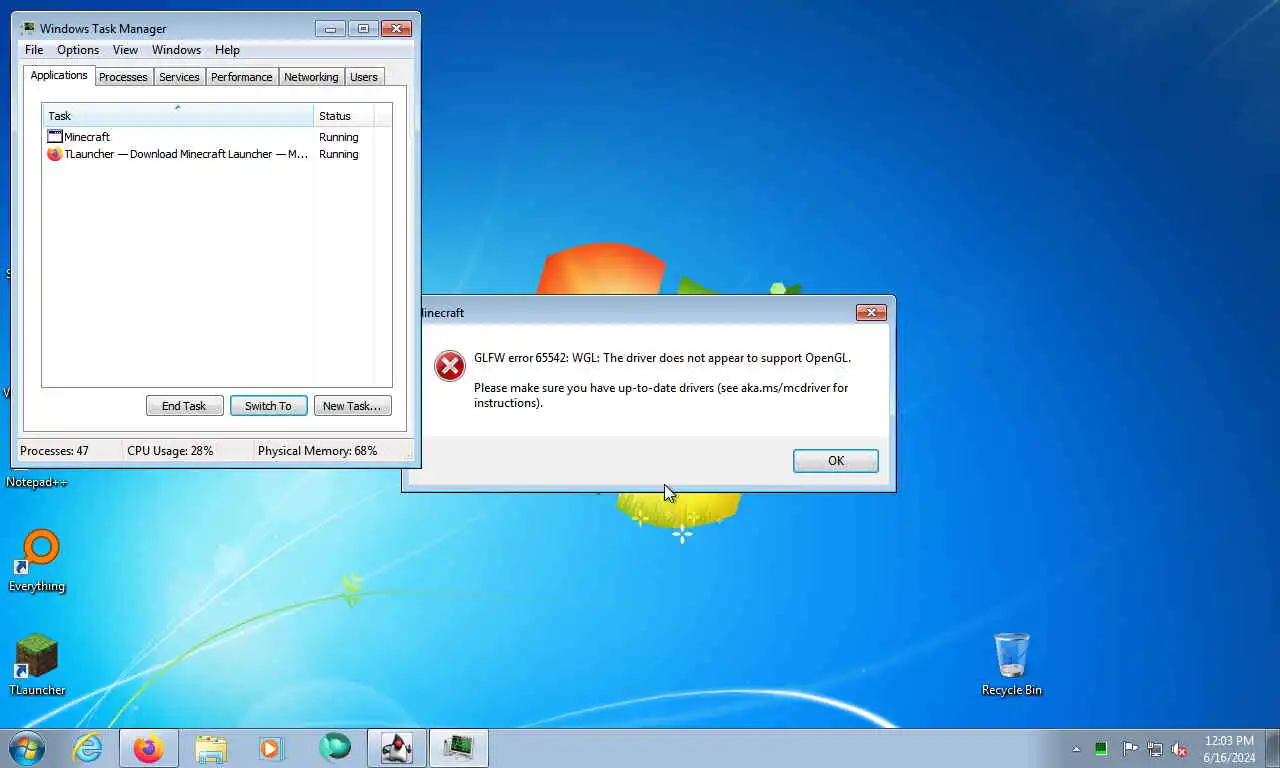Click the muted volume tray icon
Screen dimensions: 1280x768
pyautogui.click(x=1180, y=749)
